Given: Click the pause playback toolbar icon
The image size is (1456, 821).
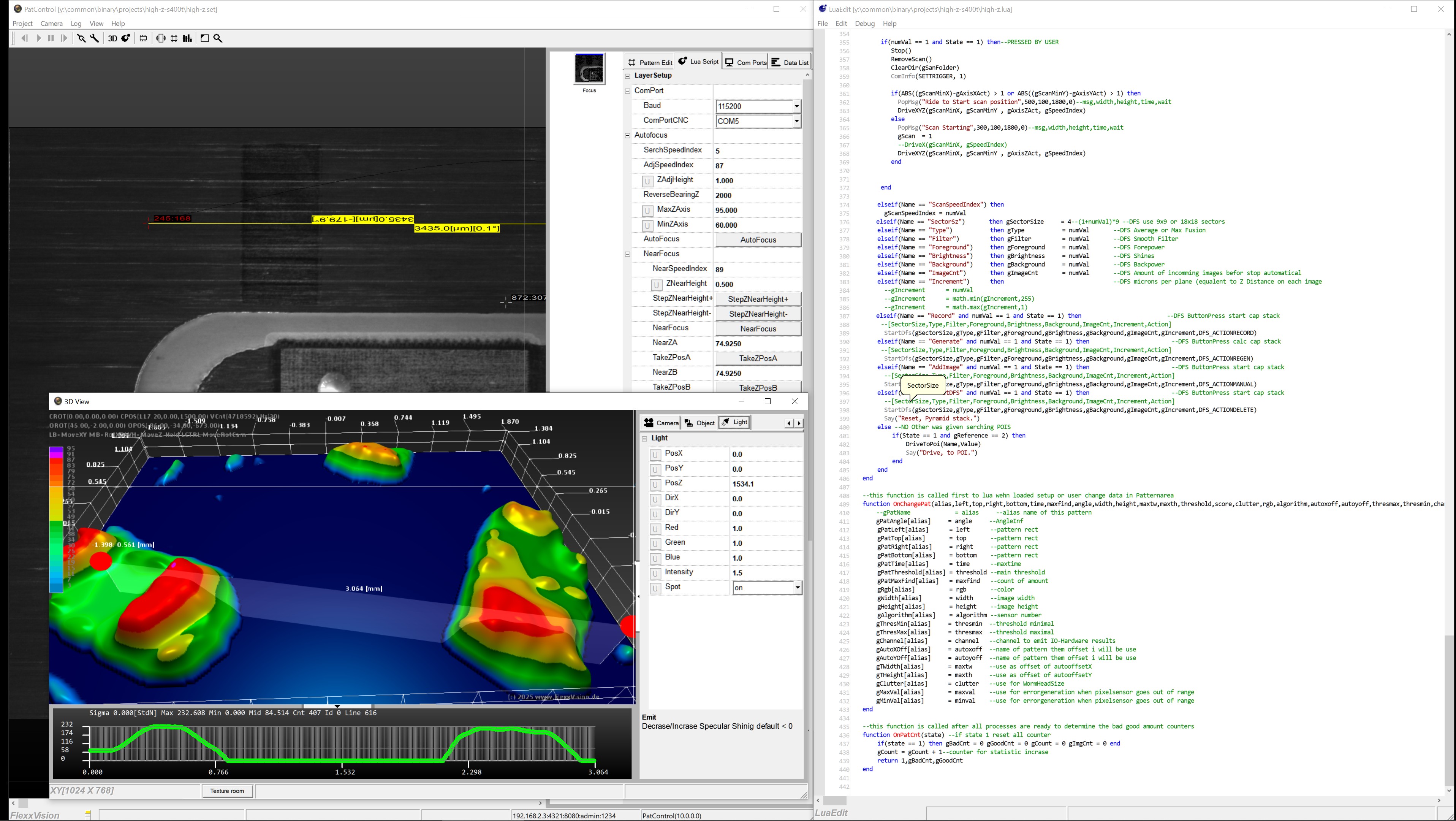Looking at the screenshot, I should (x=51, y=38).
